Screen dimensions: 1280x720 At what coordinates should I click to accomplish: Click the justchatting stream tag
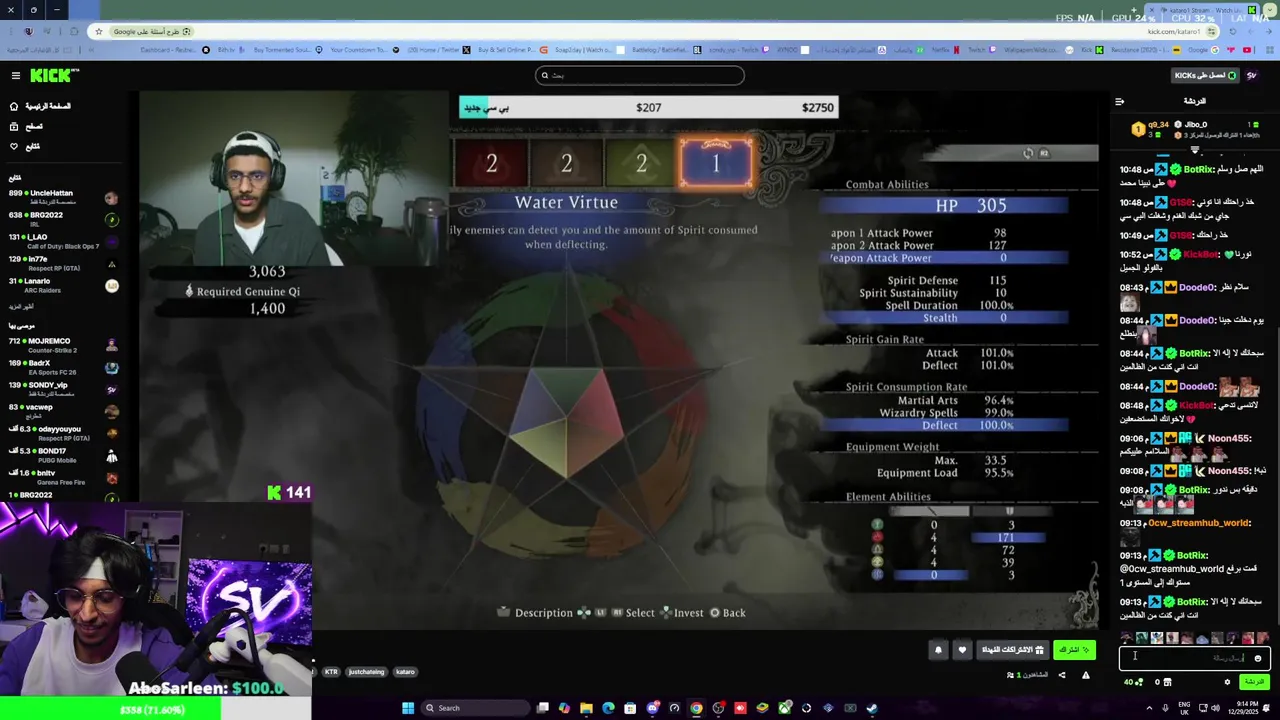click(366, 672)
